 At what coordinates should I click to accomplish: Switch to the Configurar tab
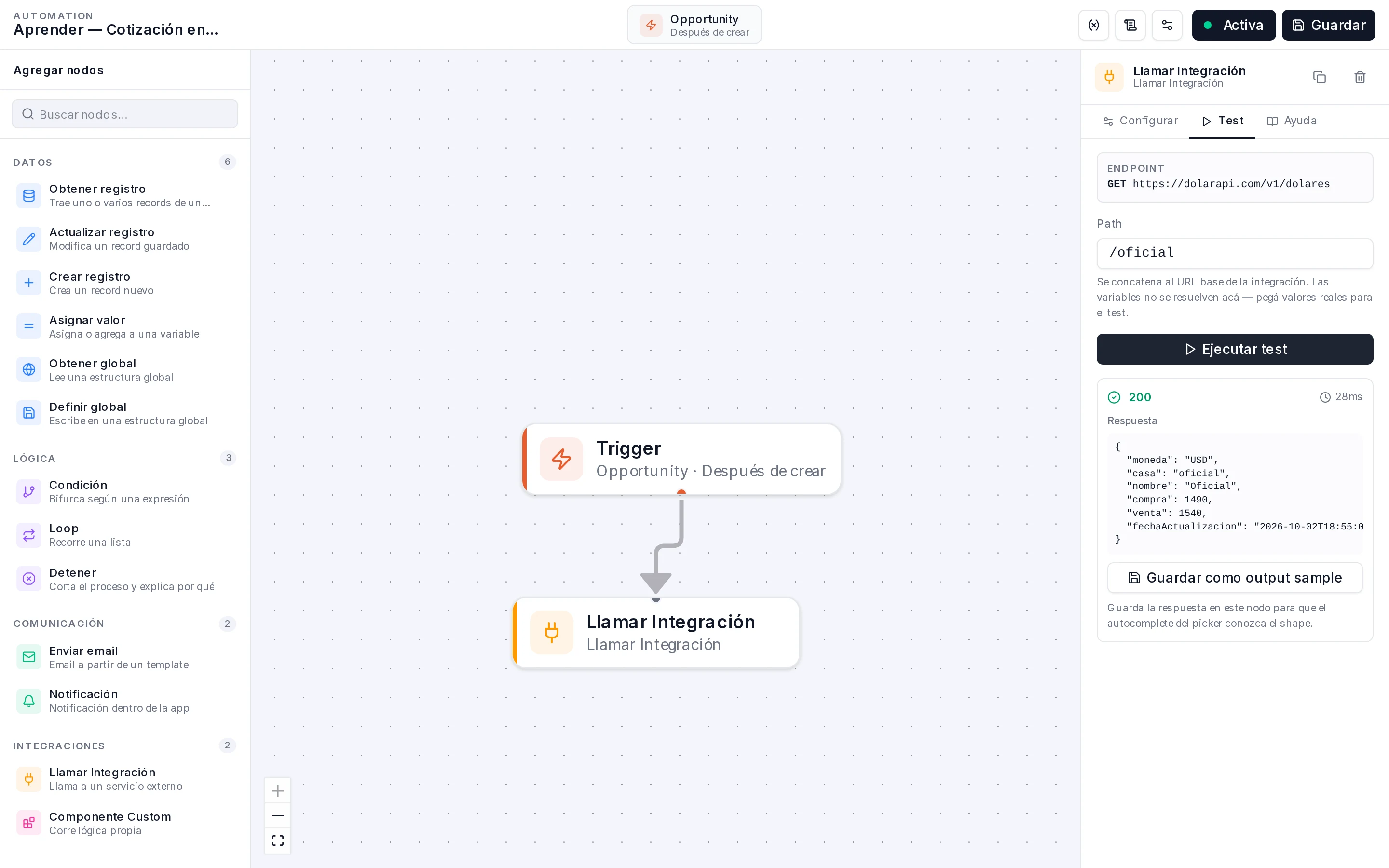(1140, 121)
